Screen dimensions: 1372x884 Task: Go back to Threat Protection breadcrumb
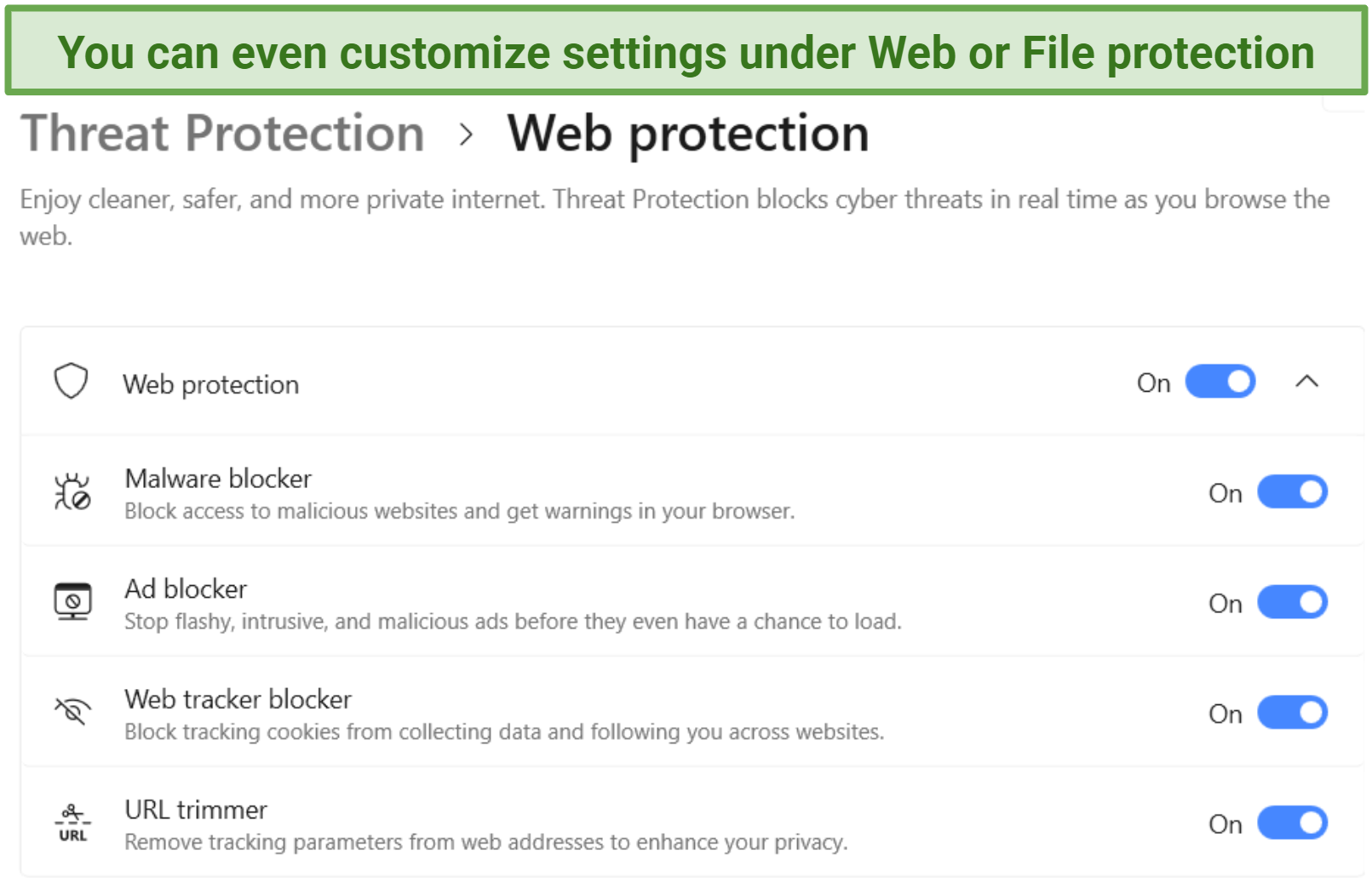click(222, 134)
